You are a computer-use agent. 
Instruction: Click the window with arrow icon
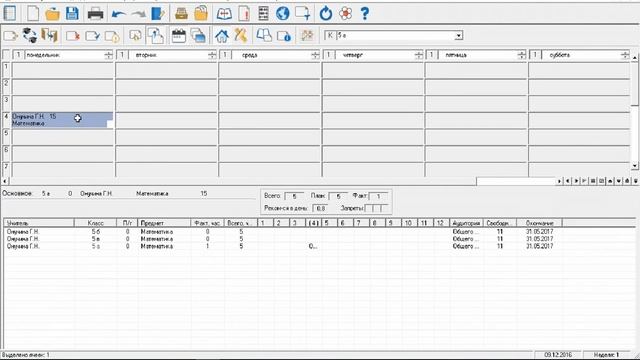pos(303,13)
